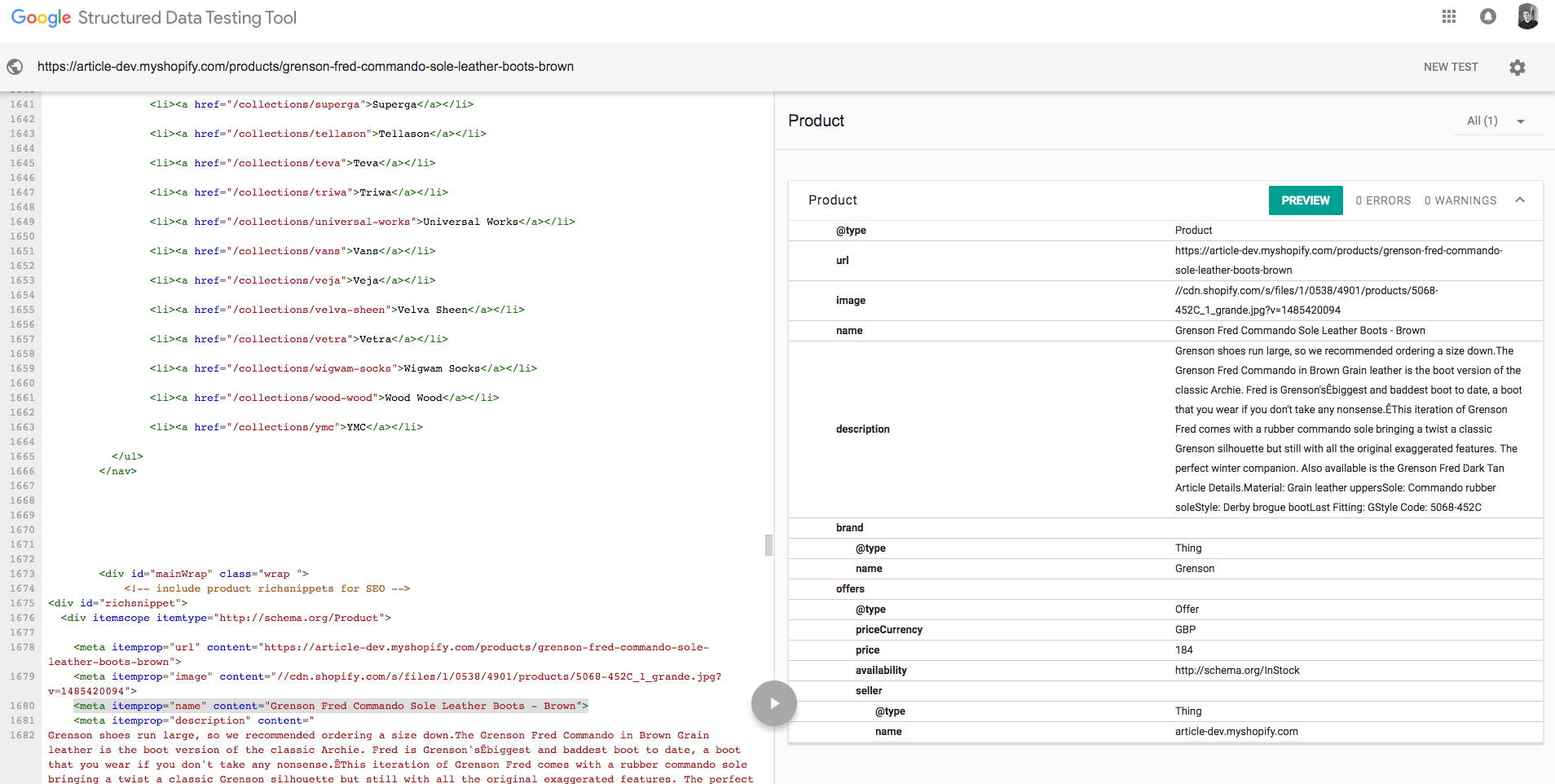This screenshot has width=1555, height=784.
Task: Click NEW TEST to start a new test
Action: pos(1449,67)
